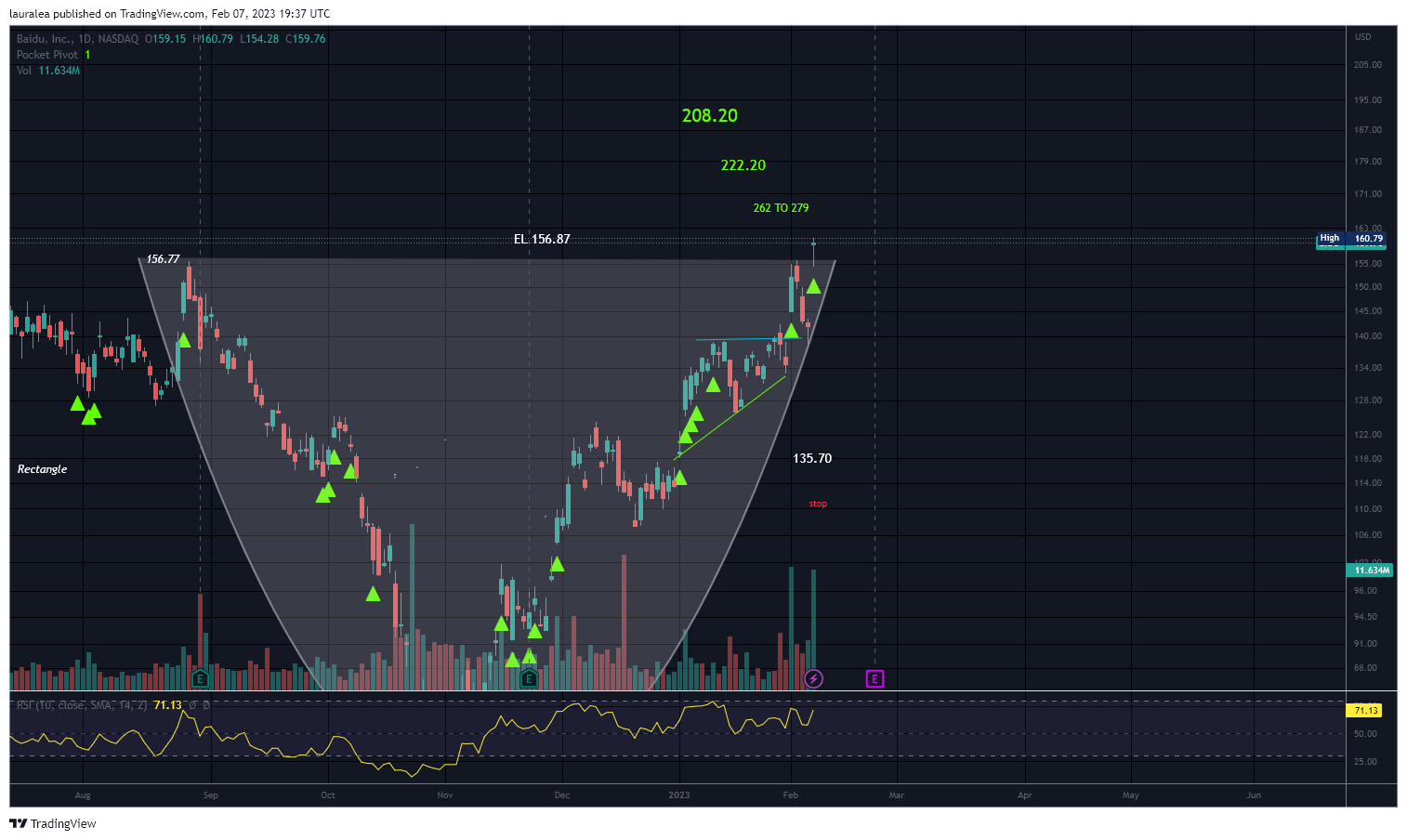Image resolution: width=1407 pixels, height=840 pixels.
Task: Click the 2023 label on the time axis
Action: (x=679, y=795)
